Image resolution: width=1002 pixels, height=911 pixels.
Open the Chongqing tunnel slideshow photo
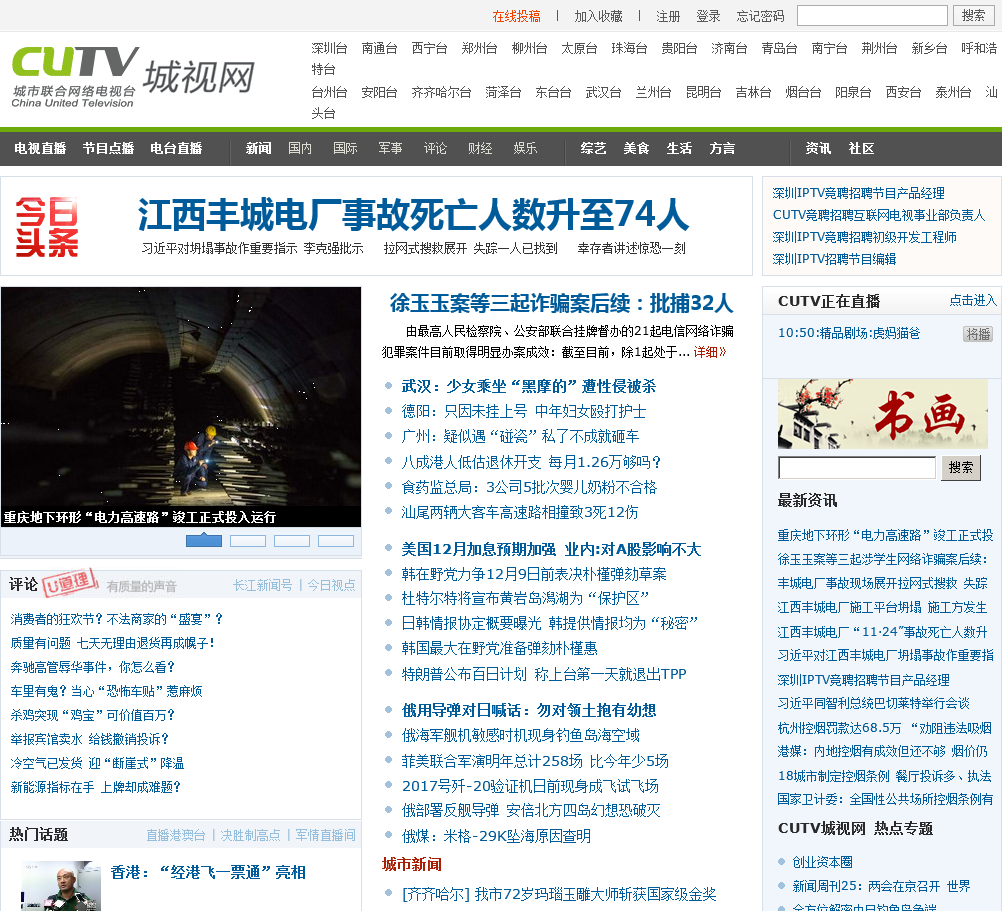pos(181,406)
